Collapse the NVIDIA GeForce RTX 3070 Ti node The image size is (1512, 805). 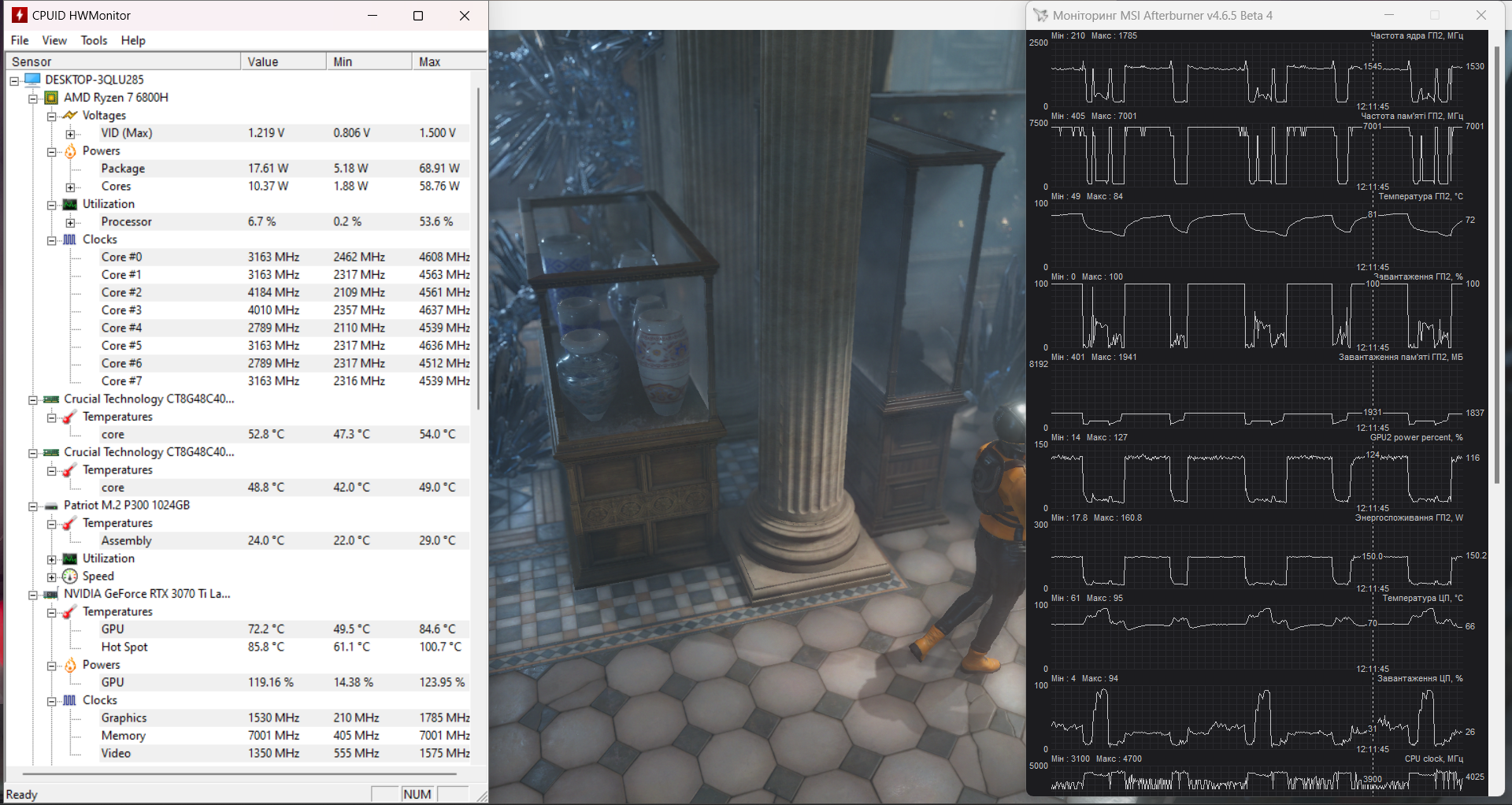click(x=33, y=595)
